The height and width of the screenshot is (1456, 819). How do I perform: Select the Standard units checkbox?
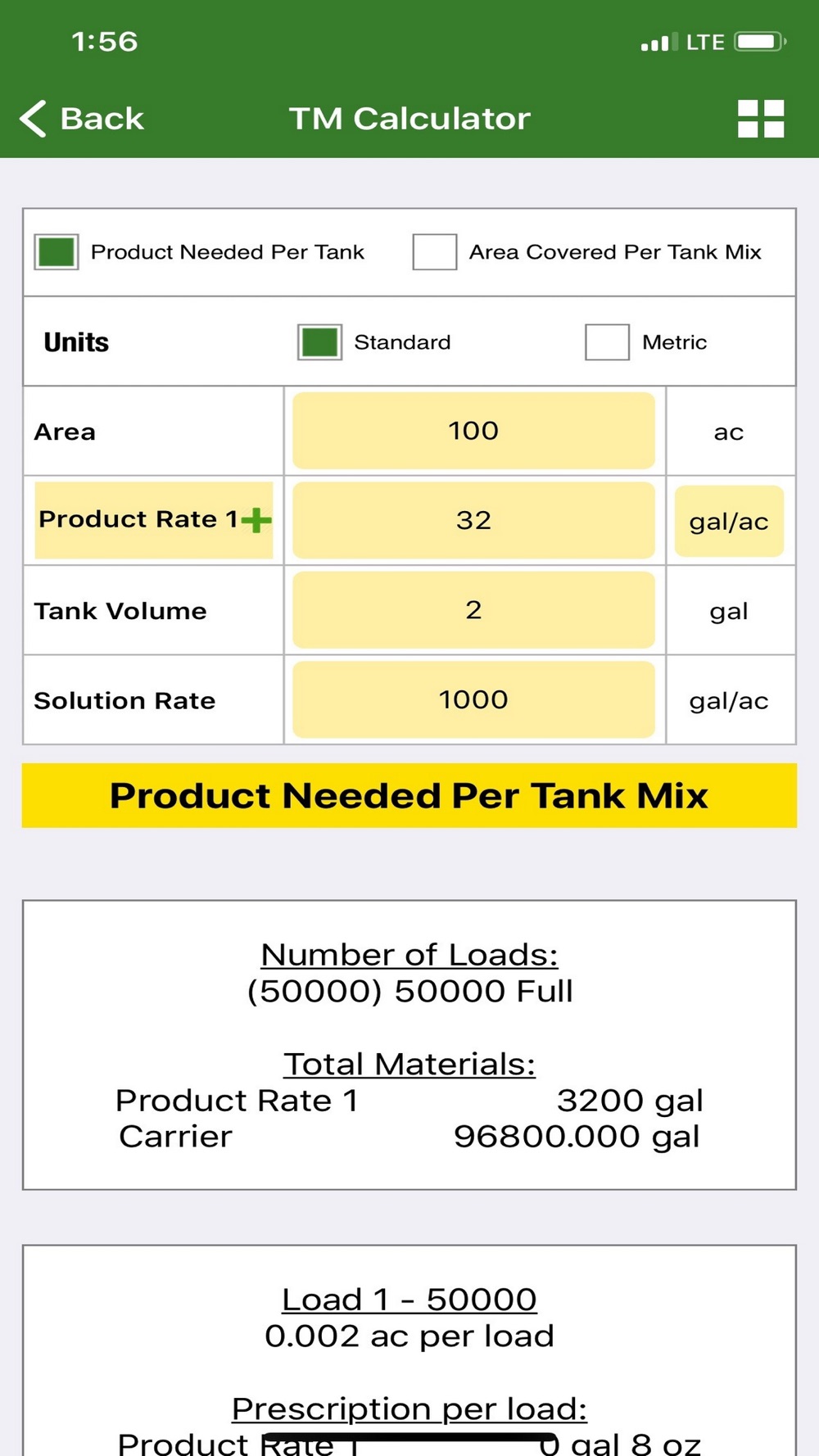tap(319, 342)
